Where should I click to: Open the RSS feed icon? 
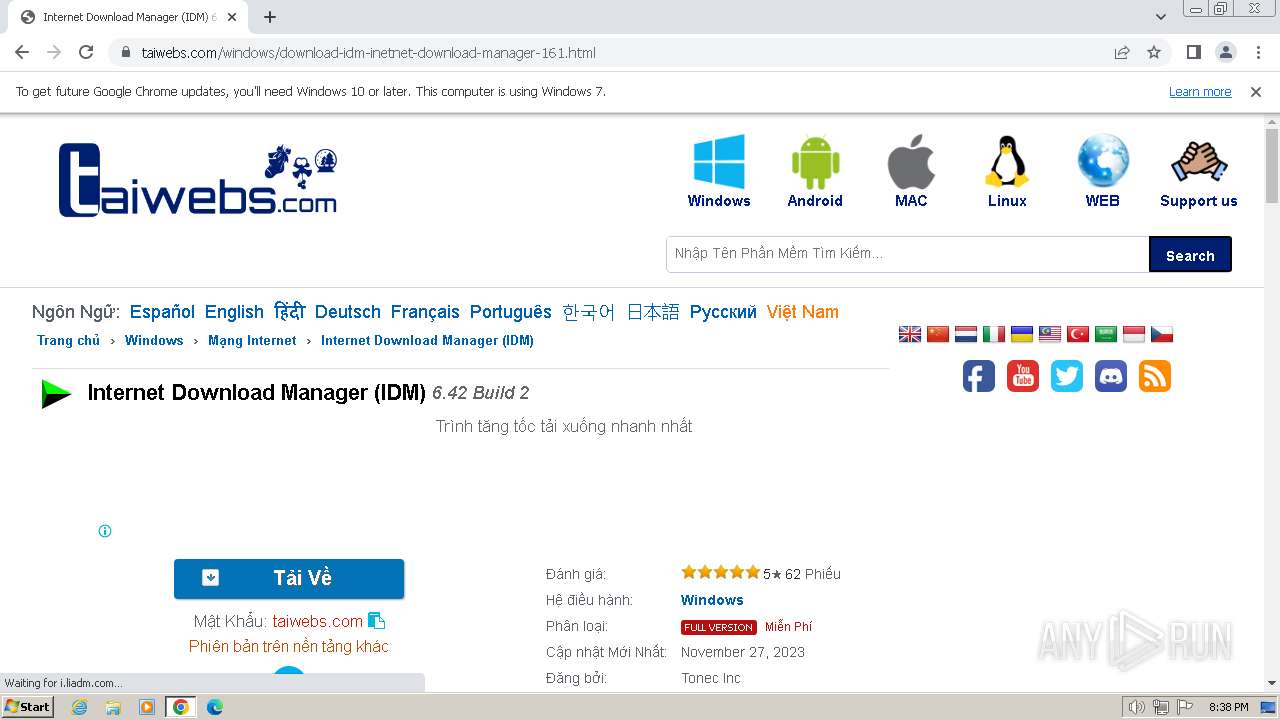tap(1155, 376)
